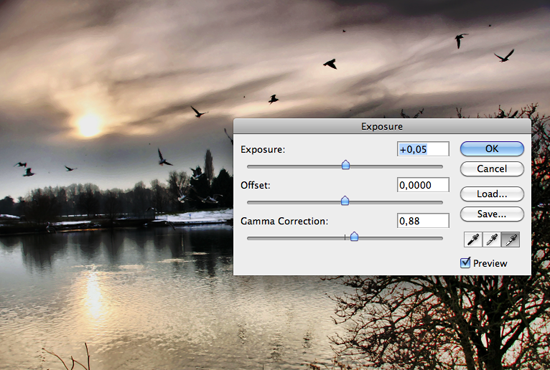
Task: Click the Offset value field
Action: [x=423, y=185]
